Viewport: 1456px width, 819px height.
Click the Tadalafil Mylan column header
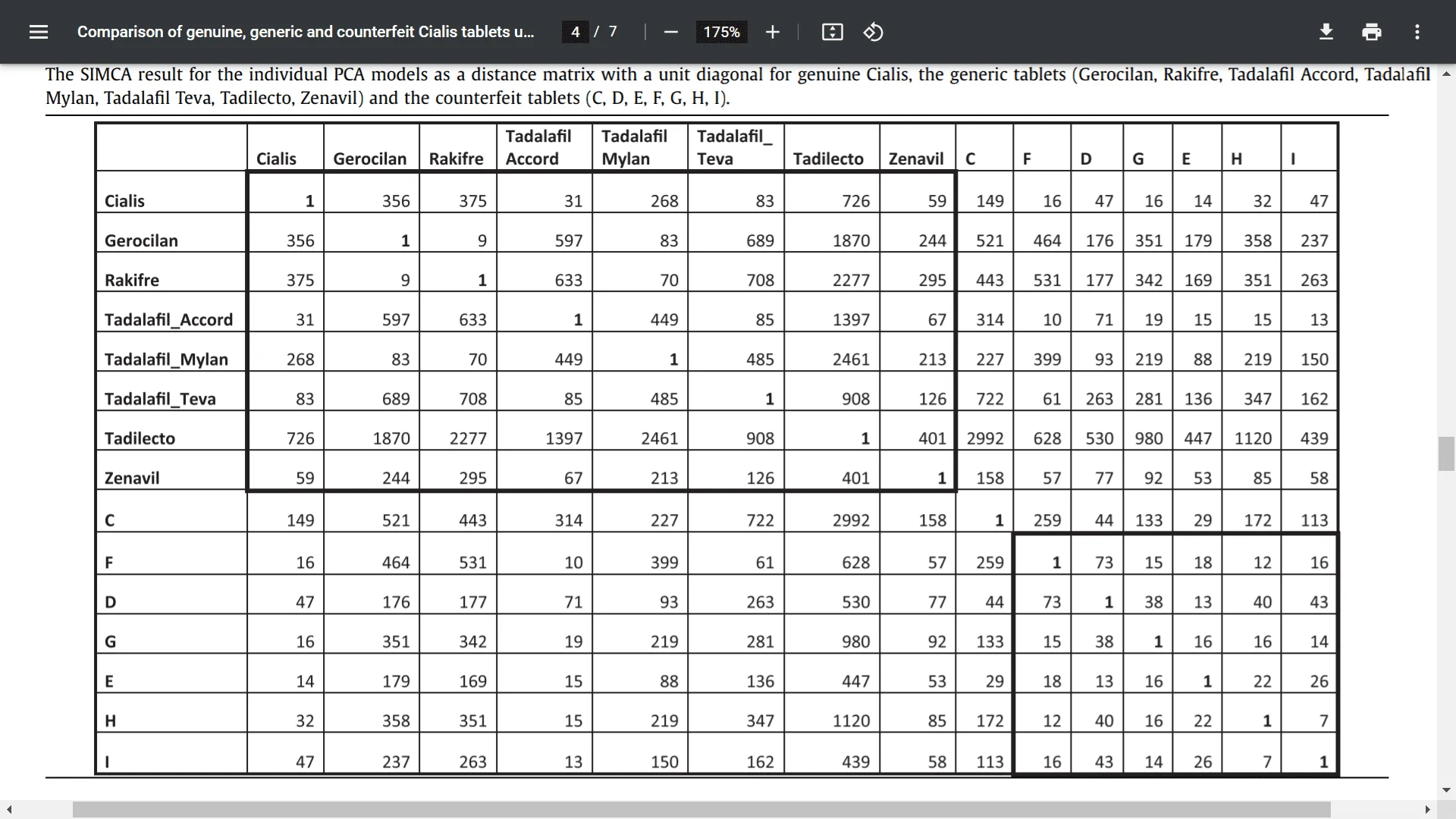[634, 147]
